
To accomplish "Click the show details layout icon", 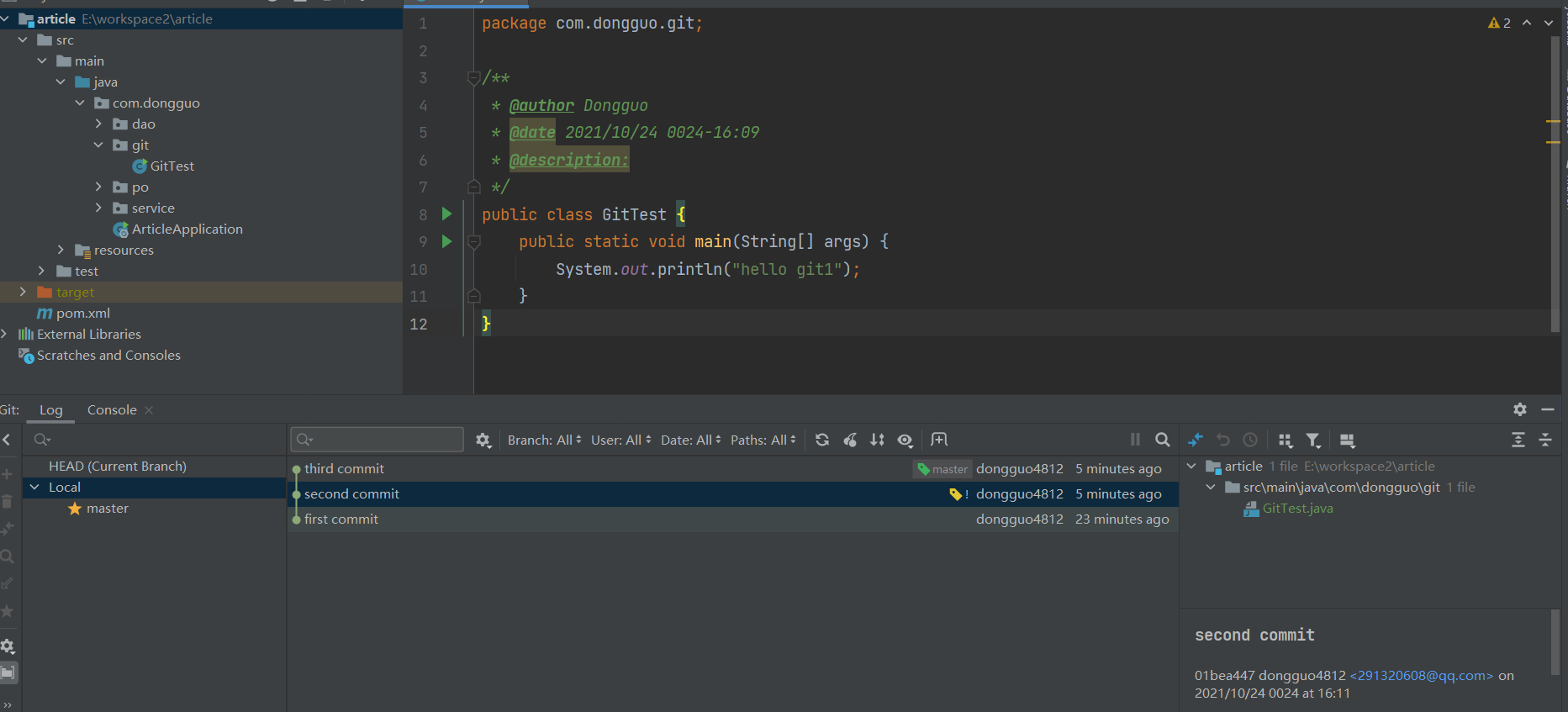I will tap(1347, 440).
